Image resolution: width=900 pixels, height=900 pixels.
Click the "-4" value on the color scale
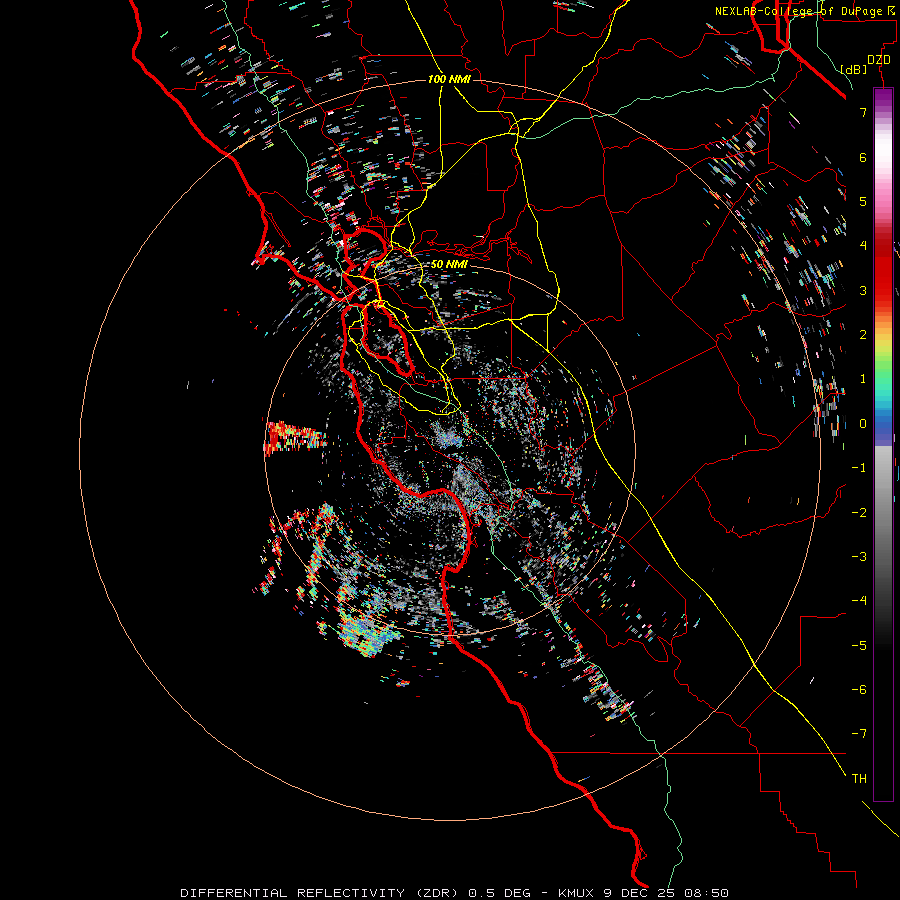859,601
